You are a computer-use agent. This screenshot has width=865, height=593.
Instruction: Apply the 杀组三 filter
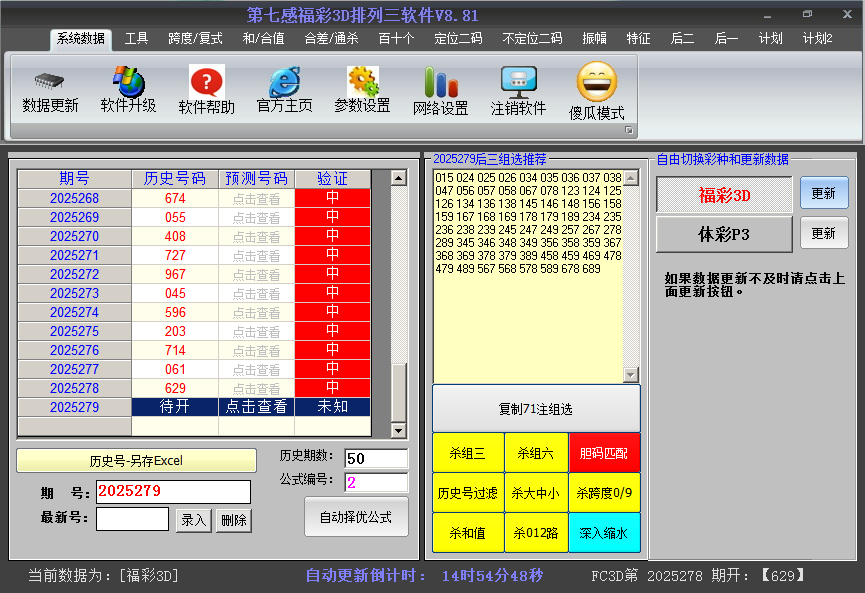tap(469, 452)
